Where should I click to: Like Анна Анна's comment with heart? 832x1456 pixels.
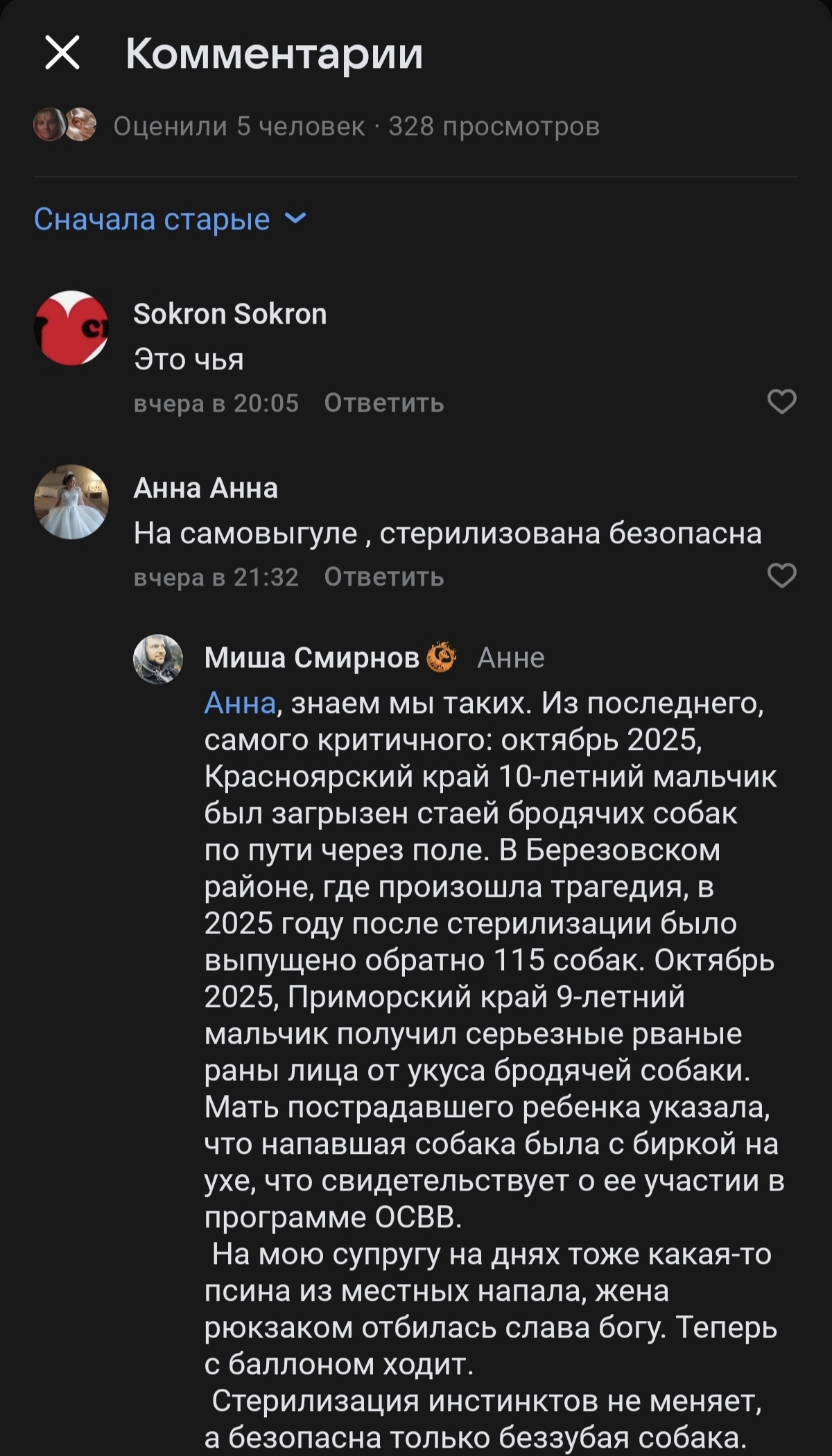(x=781, y=576)
